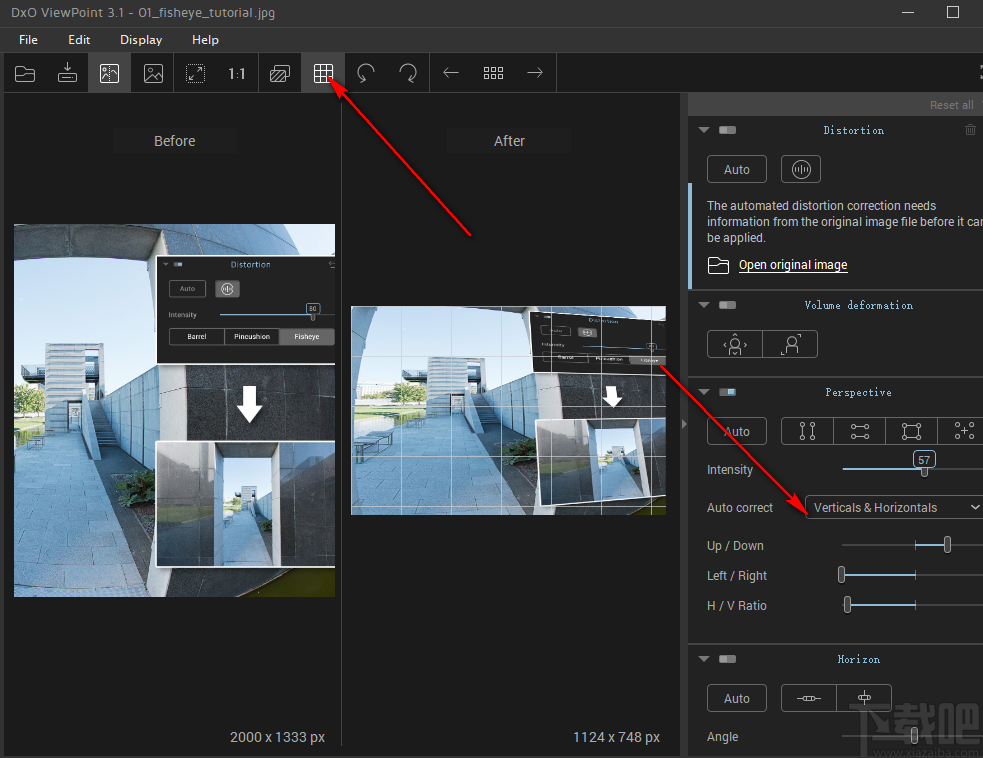The image size is (983, 758).
Task: Toggle the Volume deformation switch
Action: 728,305
